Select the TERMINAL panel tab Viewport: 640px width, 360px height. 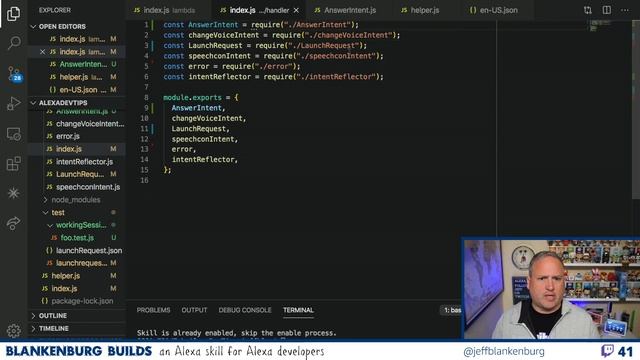point(298,310)
